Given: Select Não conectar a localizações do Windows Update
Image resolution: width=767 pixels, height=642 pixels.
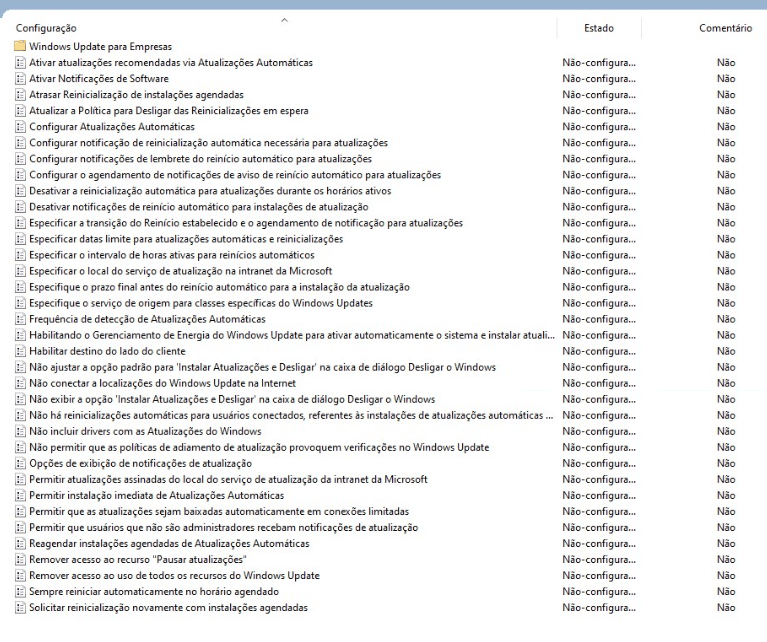Looking at the screenshot, I should tap(162, 383).
